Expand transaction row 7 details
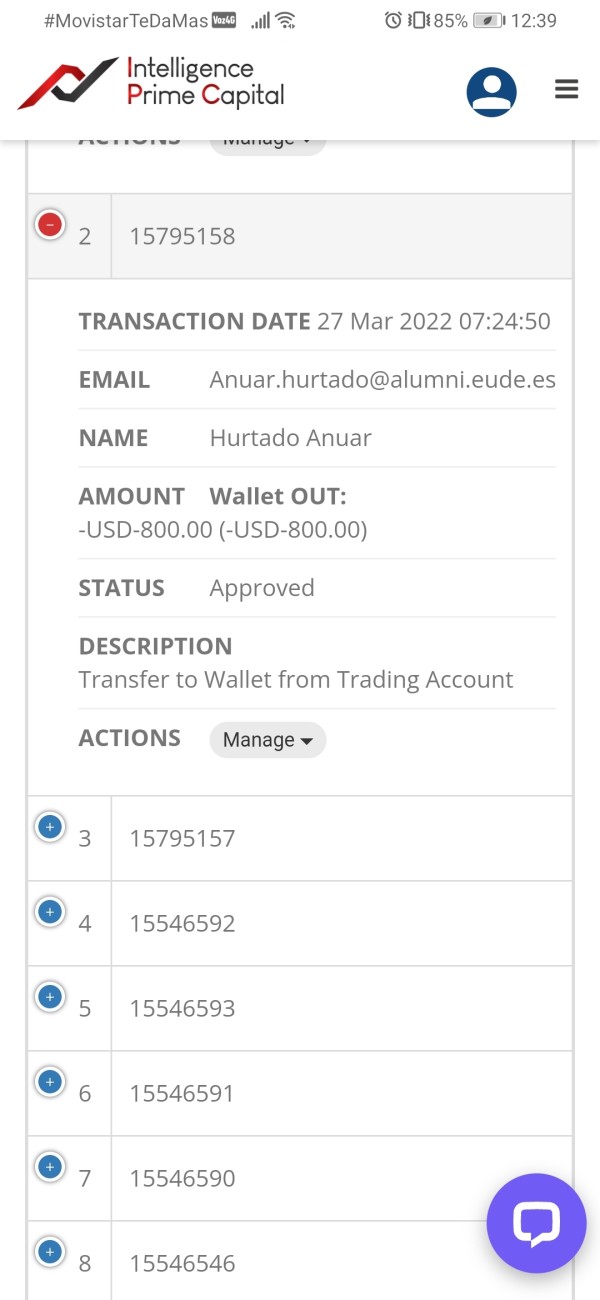Image resolution: width=600 pixels, height=1300 pixels. pyautogui.click(x=50, y=1167)
